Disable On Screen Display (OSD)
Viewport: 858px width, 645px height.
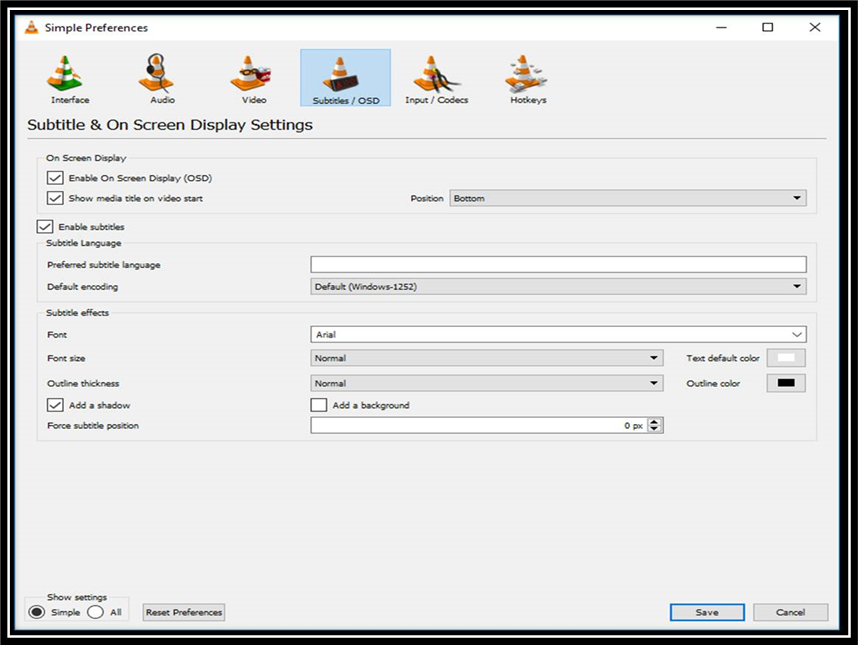pyautogui.click(x=55, y=177)
